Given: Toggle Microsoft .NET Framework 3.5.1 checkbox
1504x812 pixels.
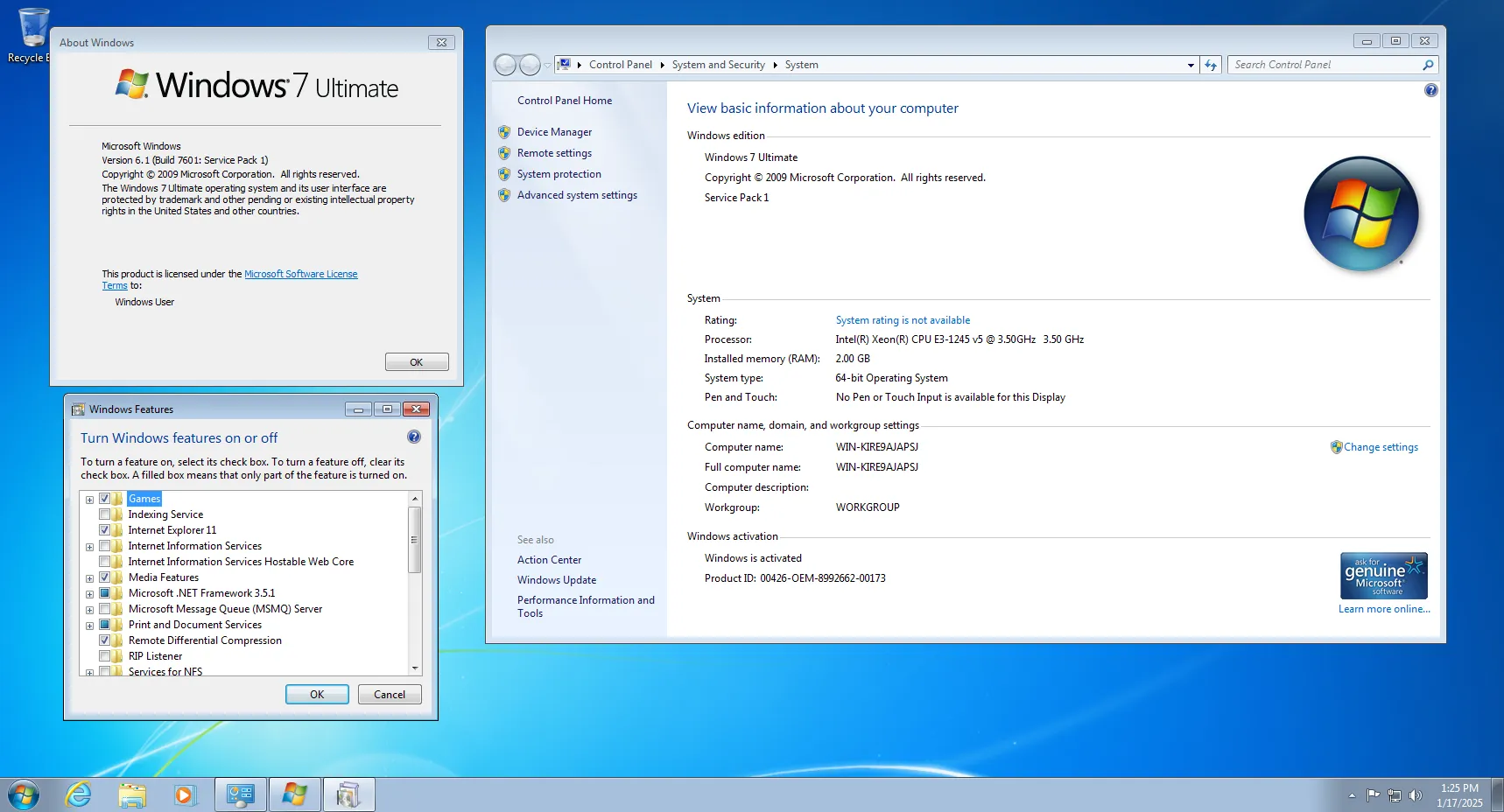Looking at the screenshot, I should pyautogui.click(x=104, y=593).
